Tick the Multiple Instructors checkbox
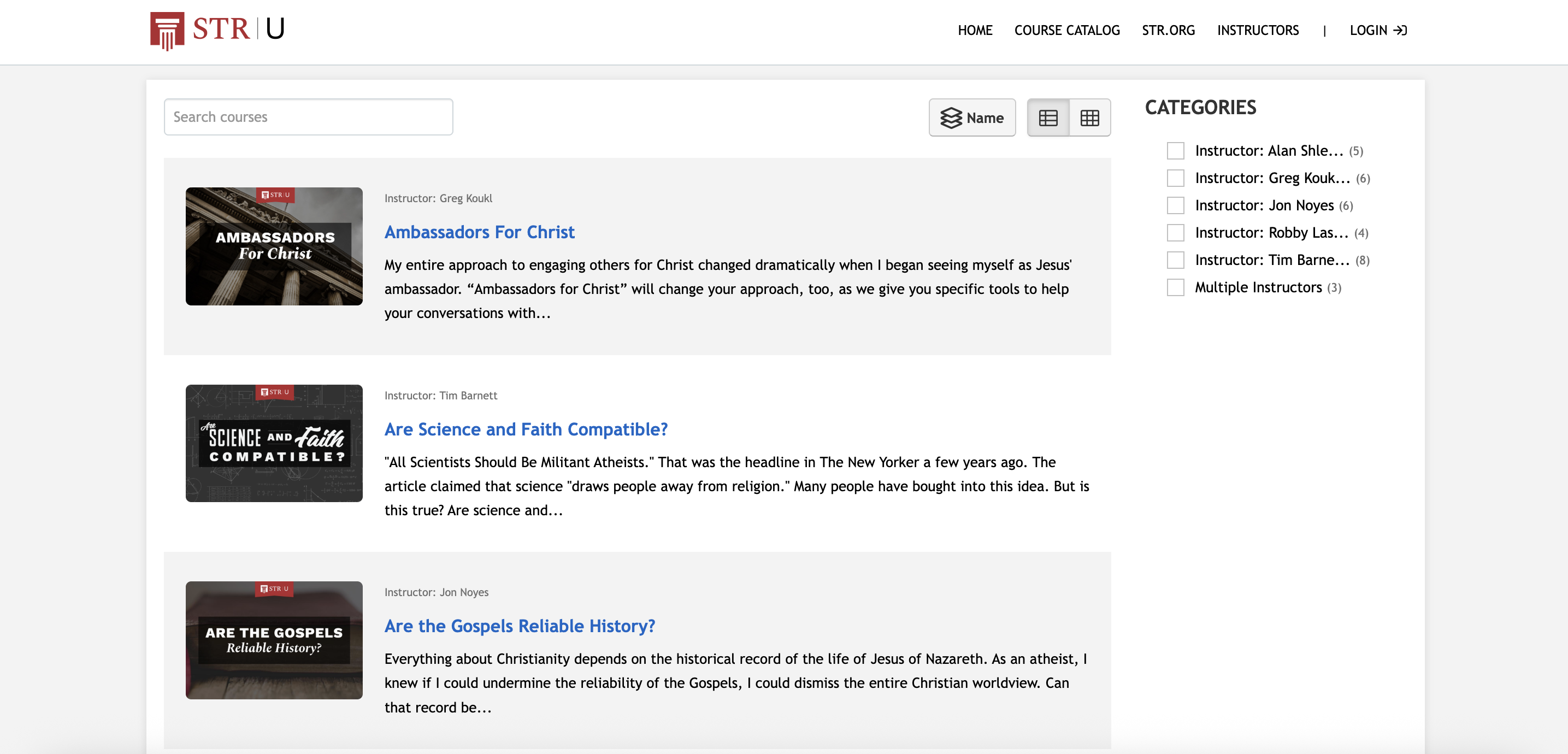This screenshot has width=1568, height=754. click(1175, 287)
